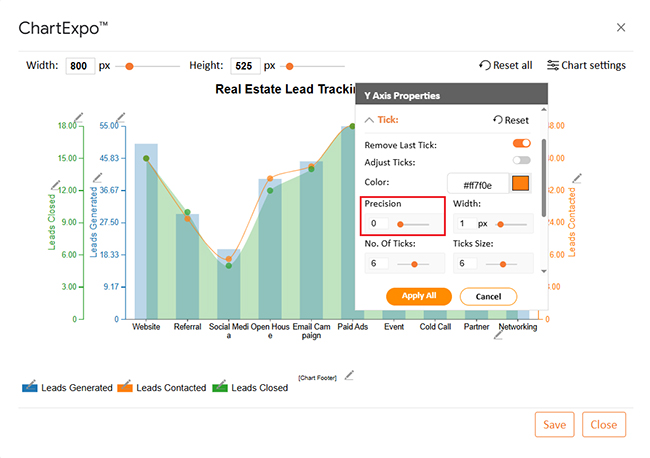Collapse the Tick section chevron
The height and width of the screenshot is (458, 650).
coord(369,120)
